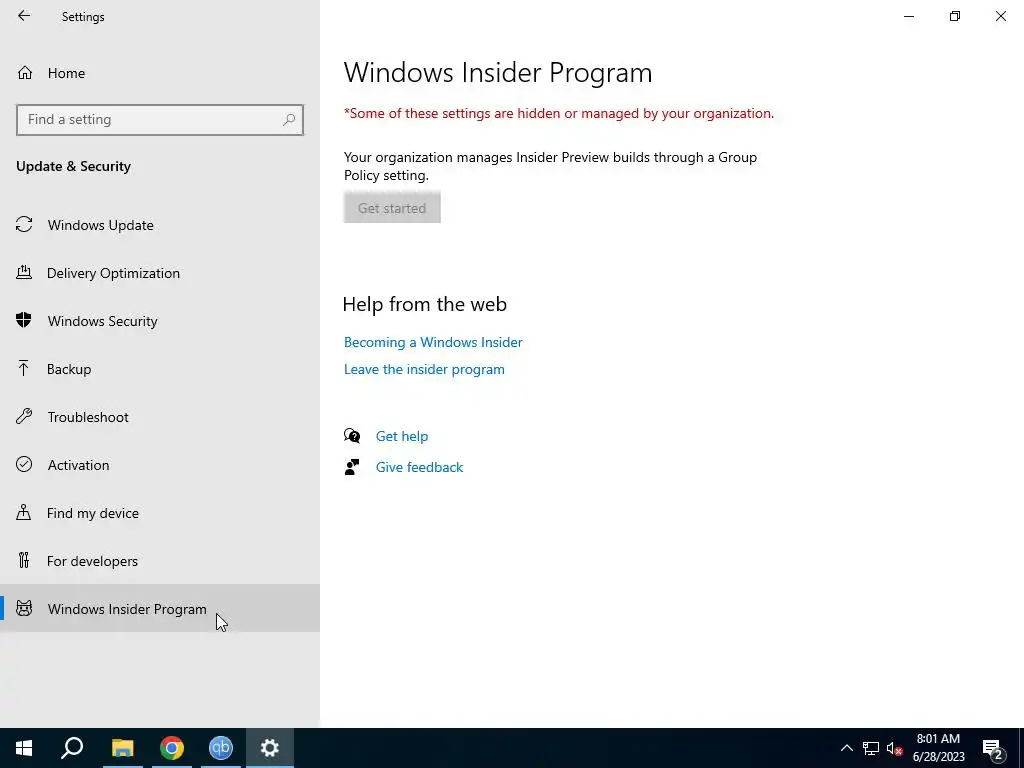1024x768 pixels.
Task: Click the Help from the web heading
Action: [424, 304]
